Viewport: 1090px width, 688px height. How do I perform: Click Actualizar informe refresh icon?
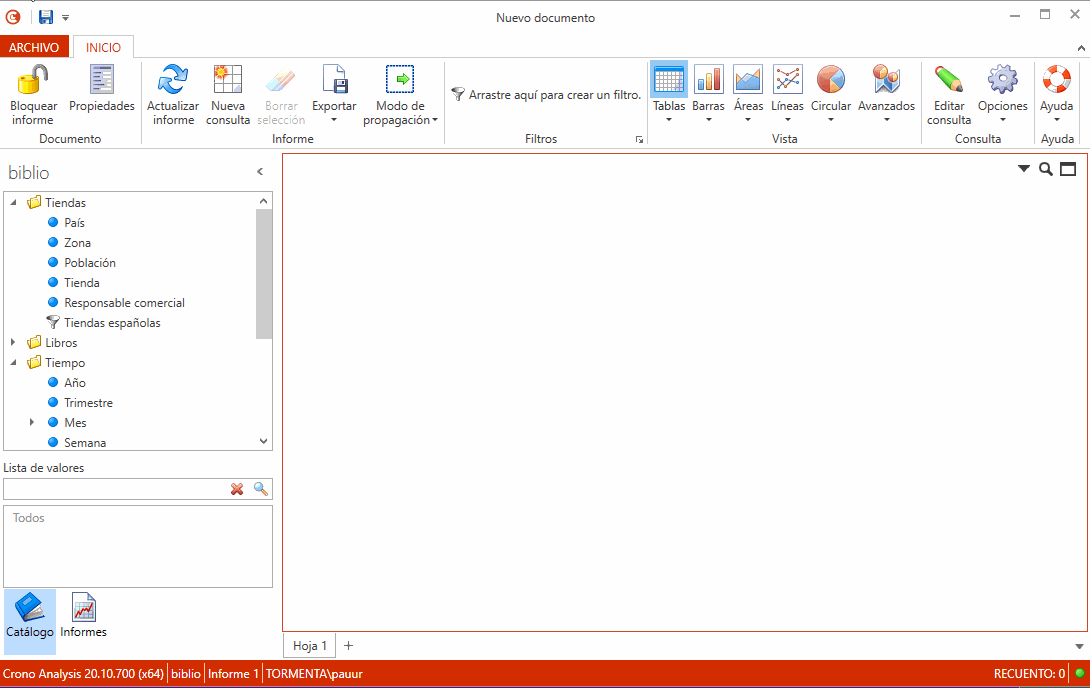(x=173, y=80)
